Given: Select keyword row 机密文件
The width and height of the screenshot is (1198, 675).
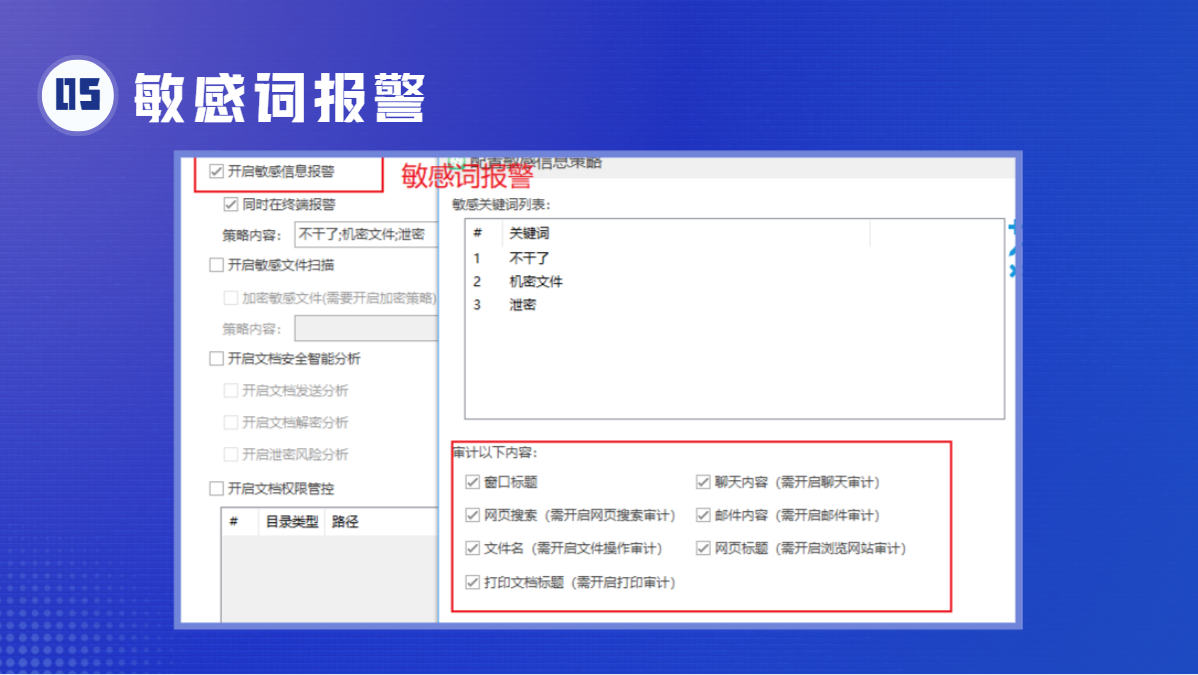Looking at the screenshot, I should [536, 281].
